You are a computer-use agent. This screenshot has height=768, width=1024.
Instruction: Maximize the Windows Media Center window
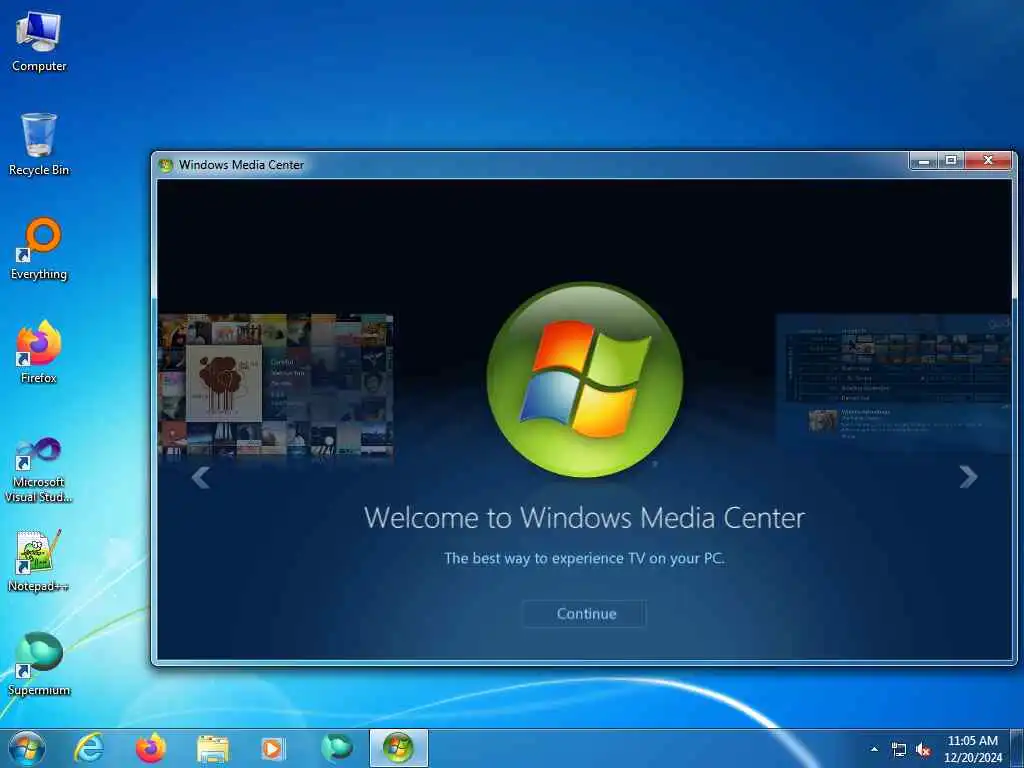pyautogui.click(x=951, y=161)
